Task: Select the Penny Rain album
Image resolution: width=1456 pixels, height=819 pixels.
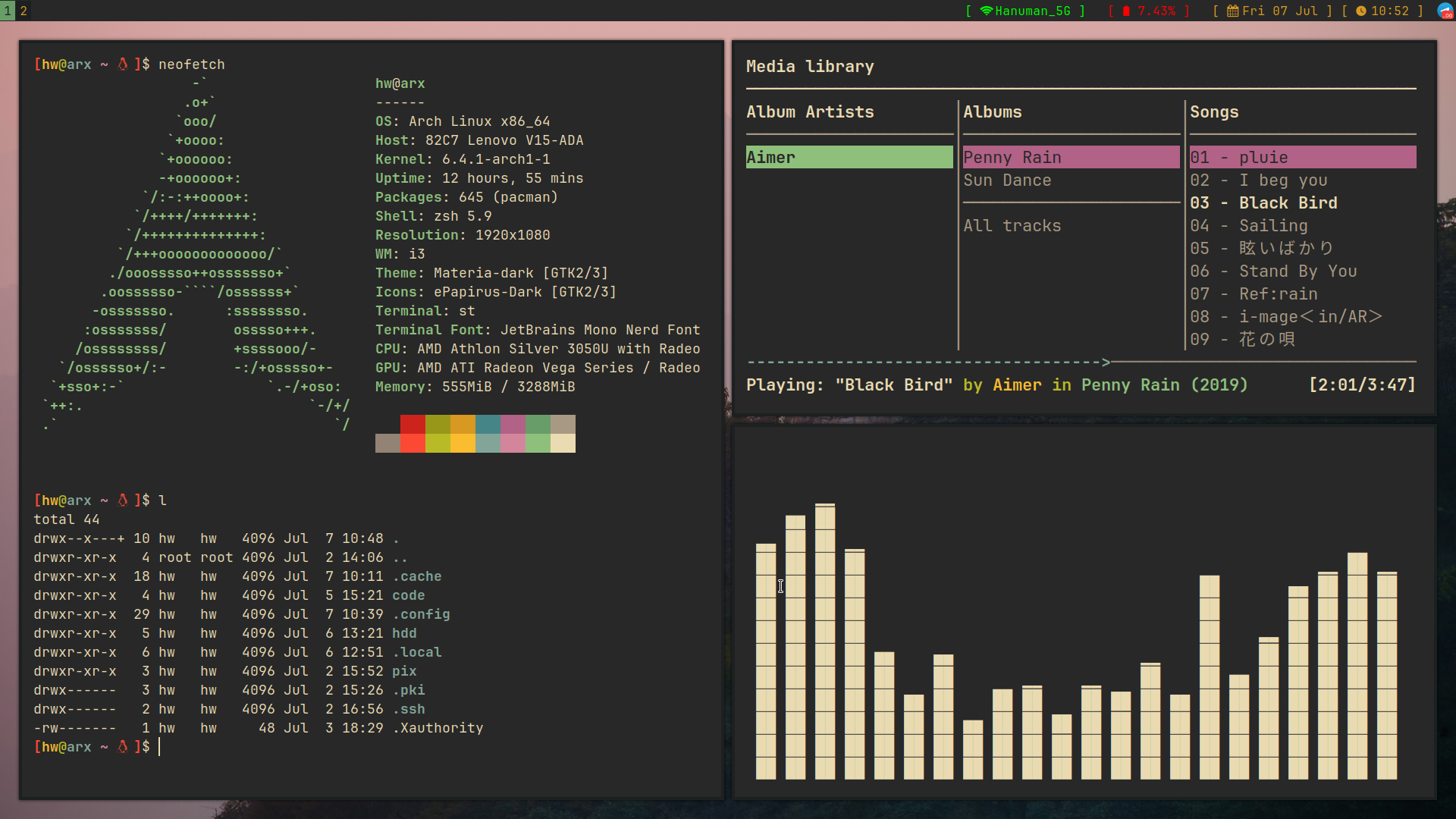Action: (1012, 157)
